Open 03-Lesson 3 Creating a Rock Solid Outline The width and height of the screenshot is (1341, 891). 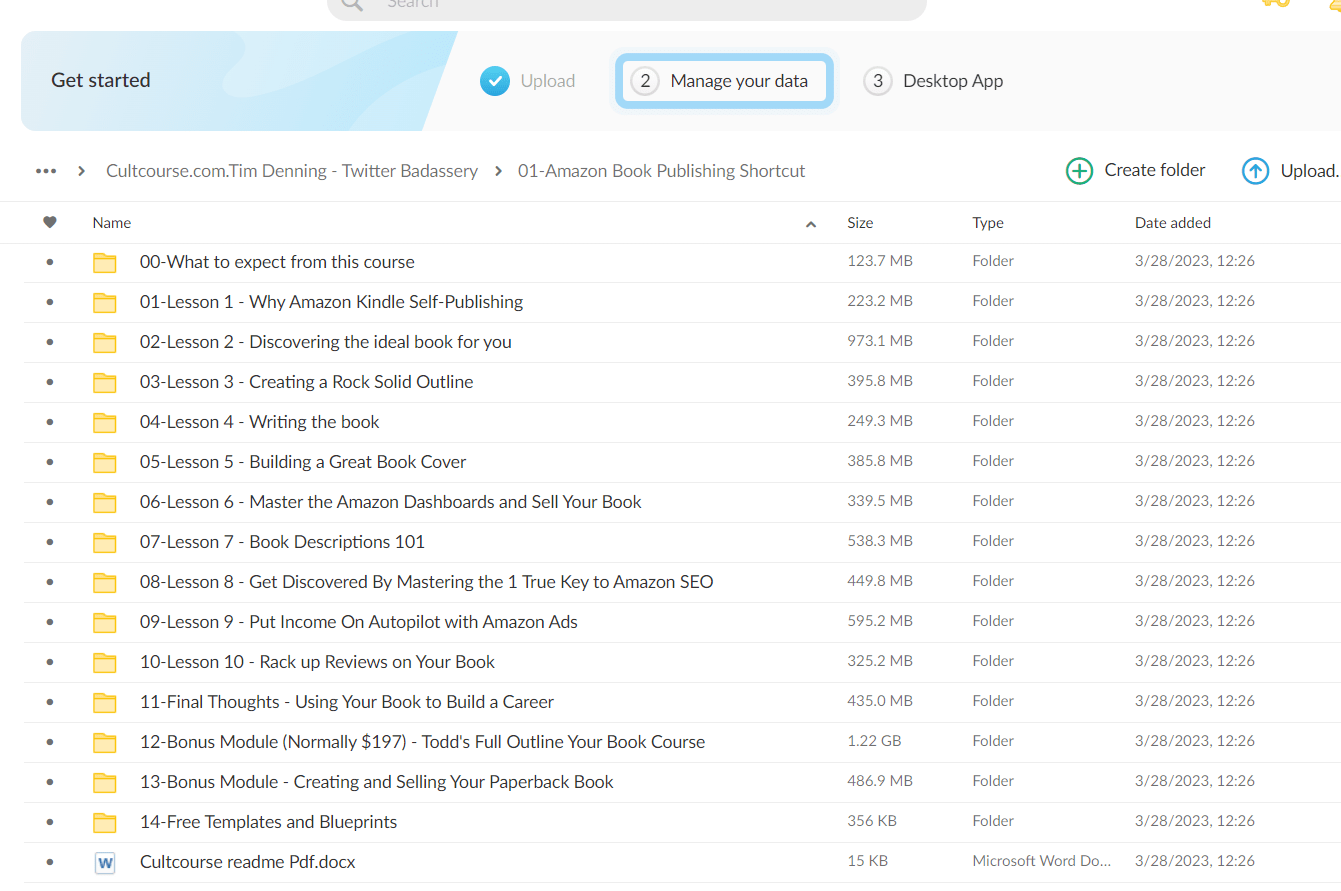(307, 382)
